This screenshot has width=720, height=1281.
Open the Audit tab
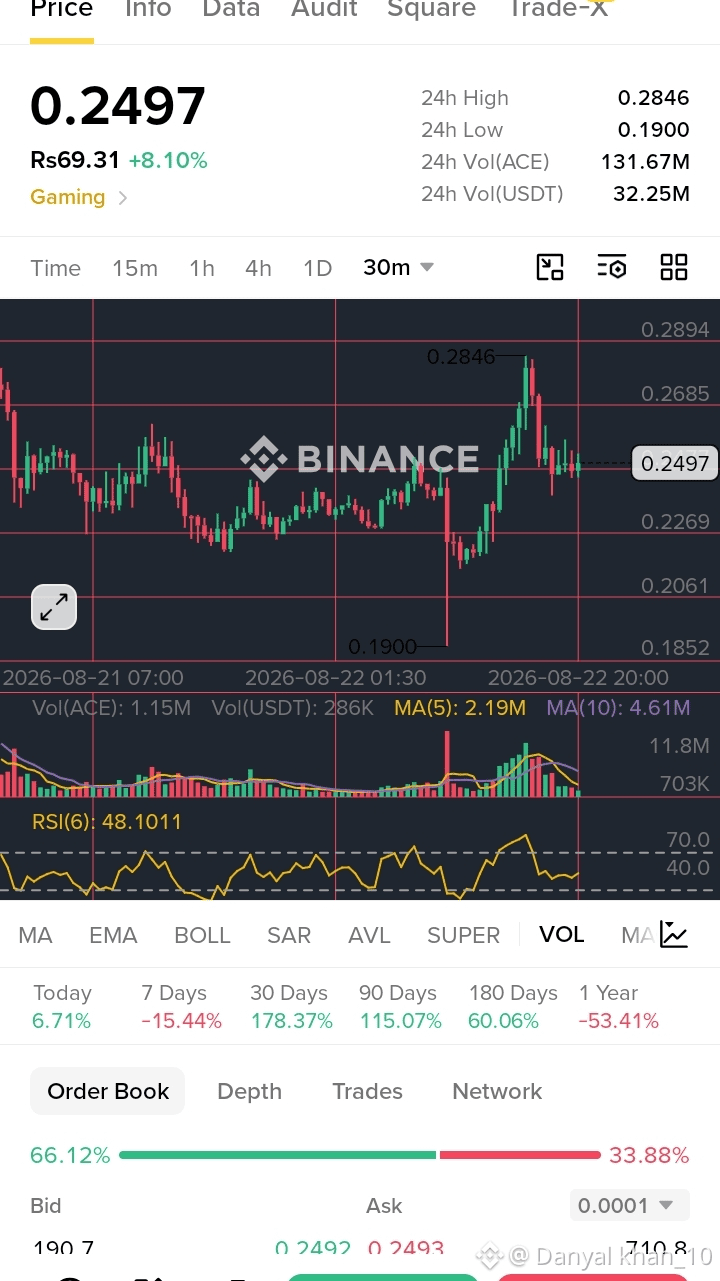(x=324, y=10)
